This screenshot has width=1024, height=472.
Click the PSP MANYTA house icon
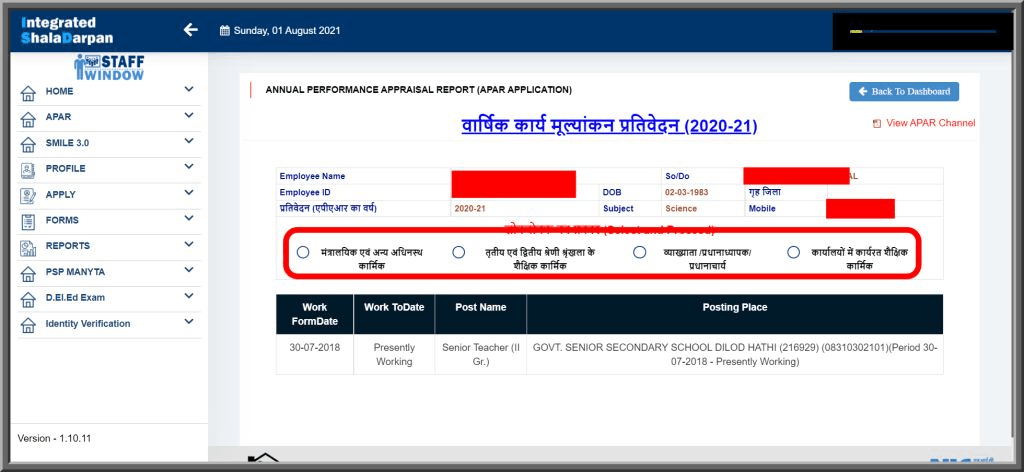pyautogui.click(x=28, y=273)
